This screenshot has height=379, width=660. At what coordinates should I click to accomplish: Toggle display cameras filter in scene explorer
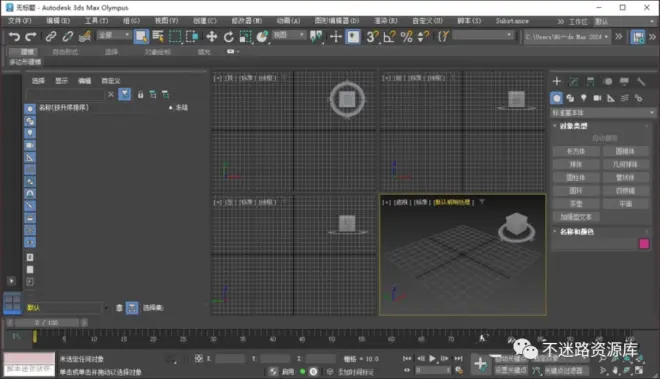30,145
